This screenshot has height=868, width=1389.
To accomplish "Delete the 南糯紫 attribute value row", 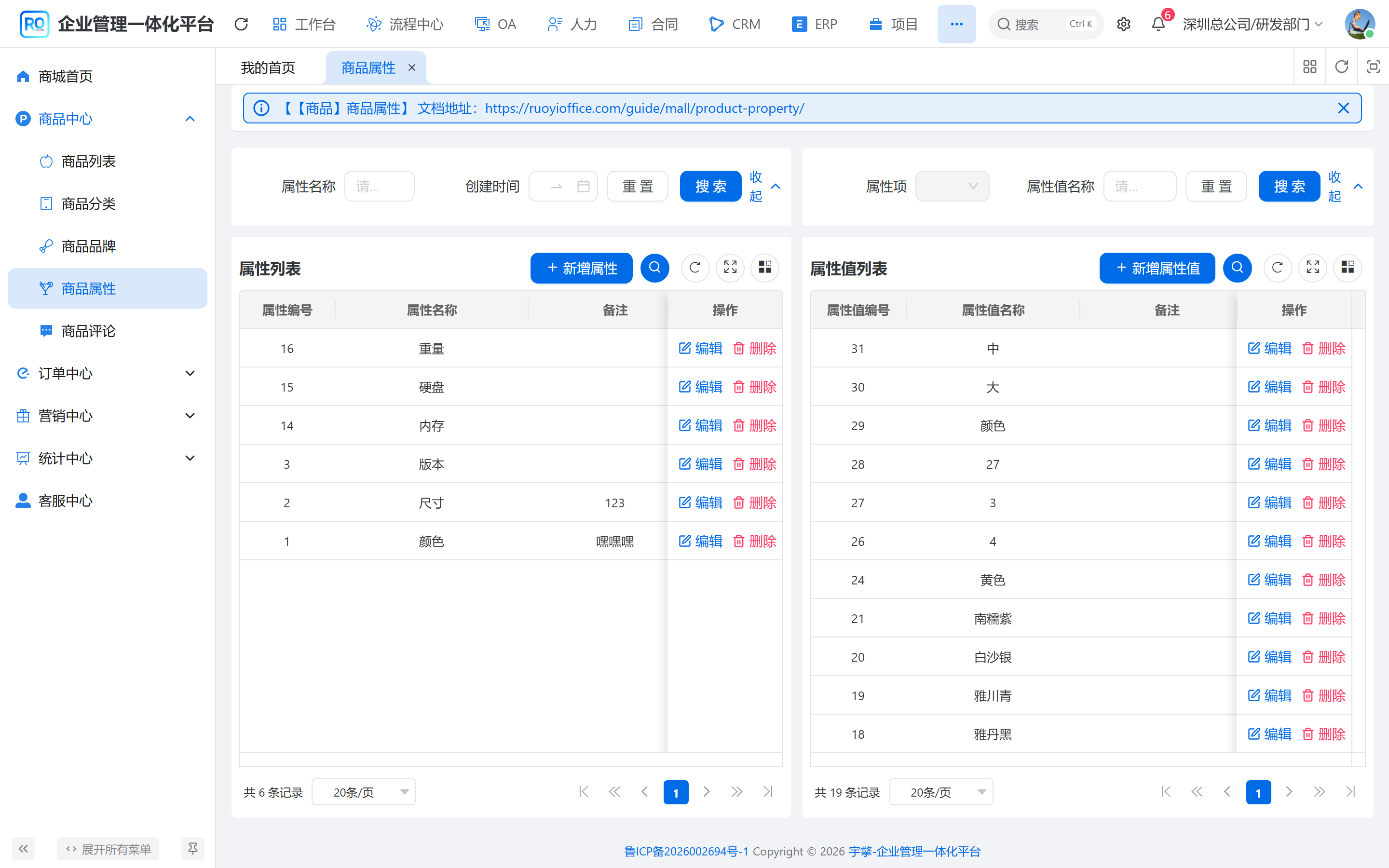I will pyautogui.click(x=1323, y=618).
